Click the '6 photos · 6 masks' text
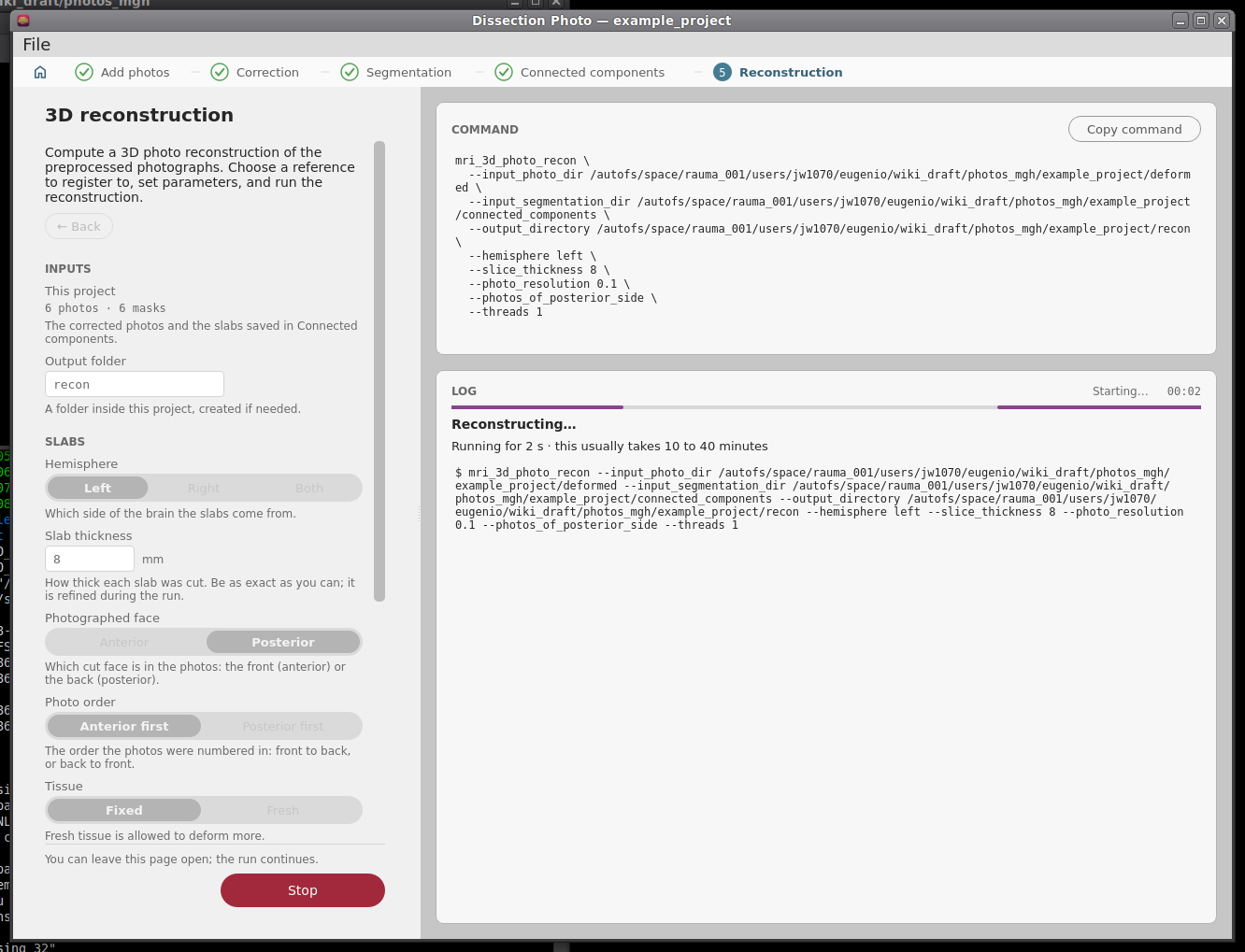Viewport: 1245px width, 952px height. (x=106, y=308)
